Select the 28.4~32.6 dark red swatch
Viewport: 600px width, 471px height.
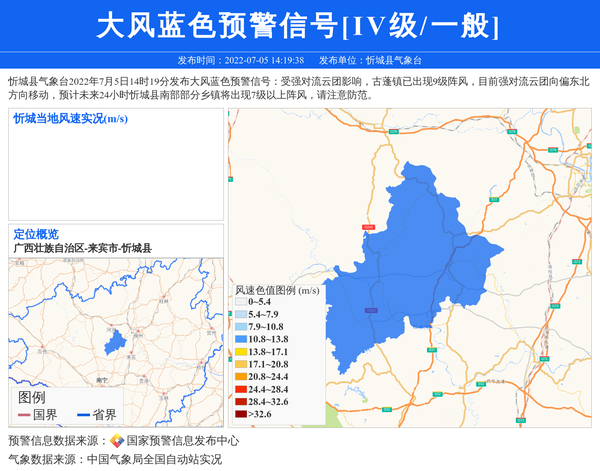(x=240, y=401)
